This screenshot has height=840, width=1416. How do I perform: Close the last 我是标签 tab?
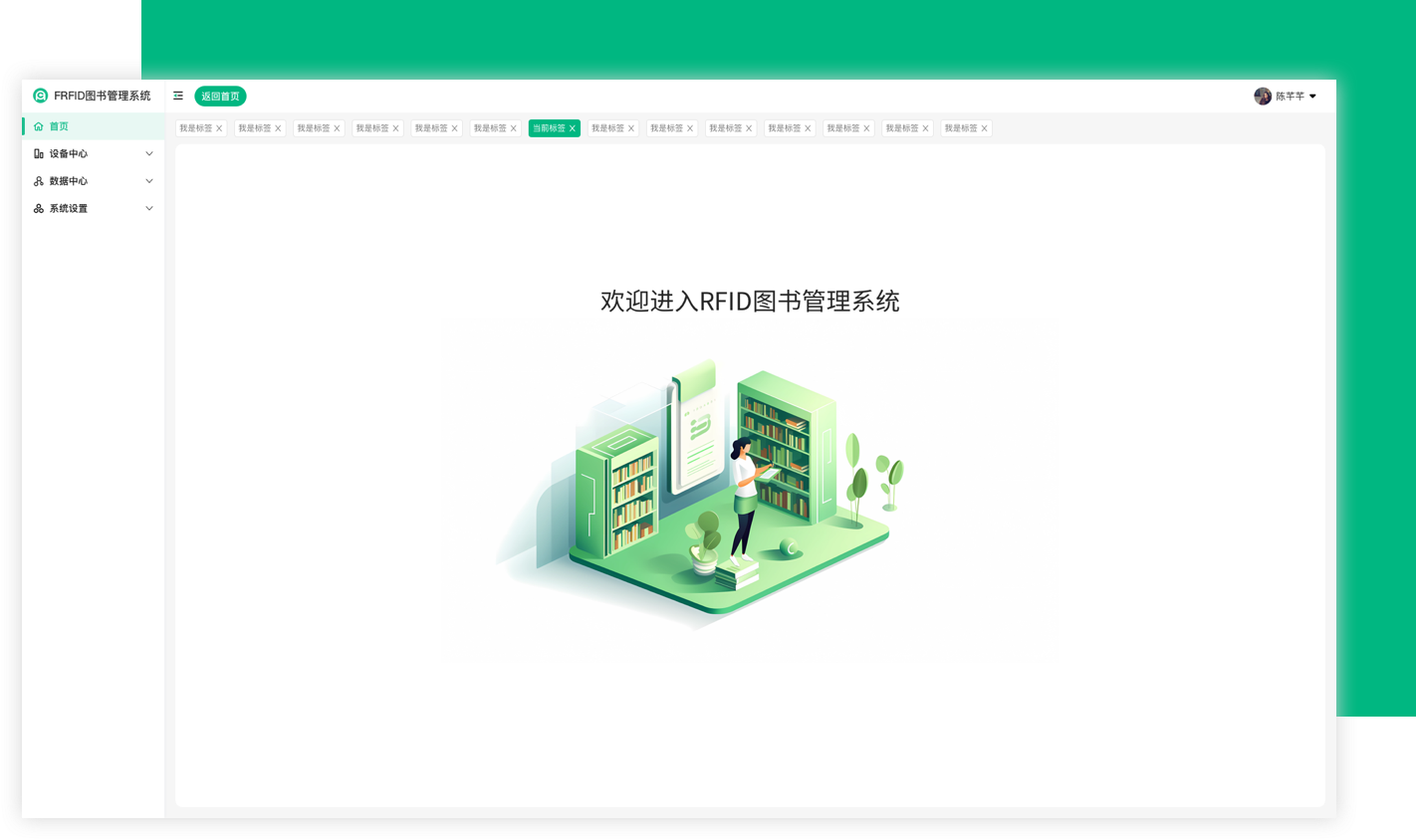point(984,128)
